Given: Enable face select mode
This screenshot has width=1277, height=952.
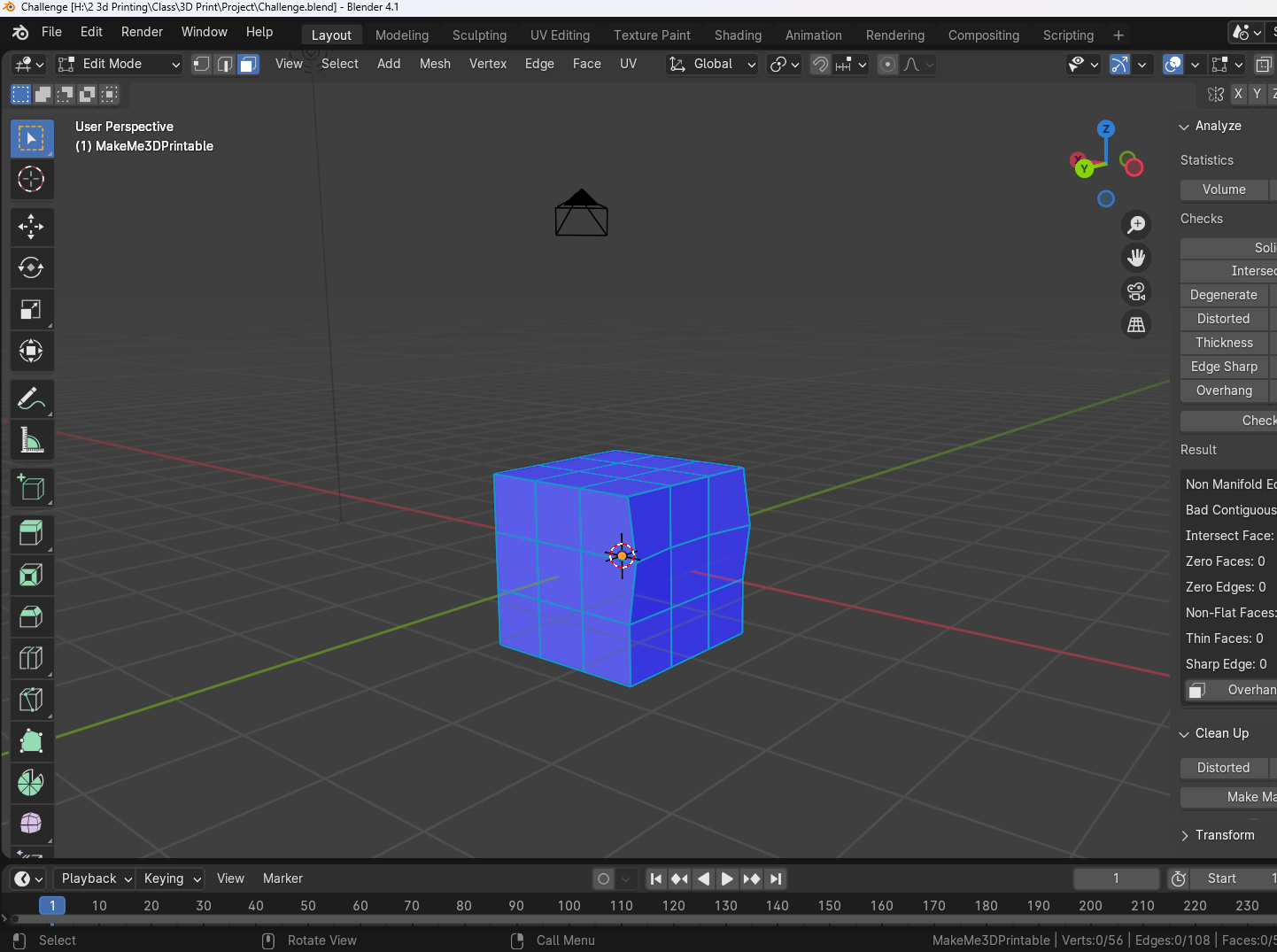Looking at the screenshot, I should pos(249,65).
